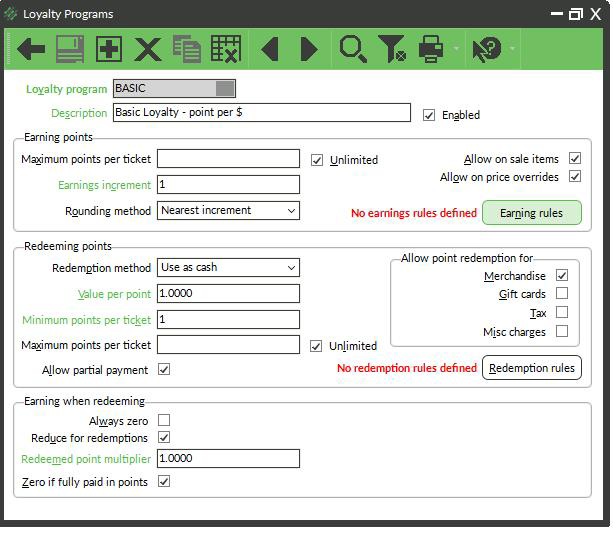Image resolution: width=613 pixels, height=538 pixels.
Task: Click the printer icon
Action: [x=431, y=49]
